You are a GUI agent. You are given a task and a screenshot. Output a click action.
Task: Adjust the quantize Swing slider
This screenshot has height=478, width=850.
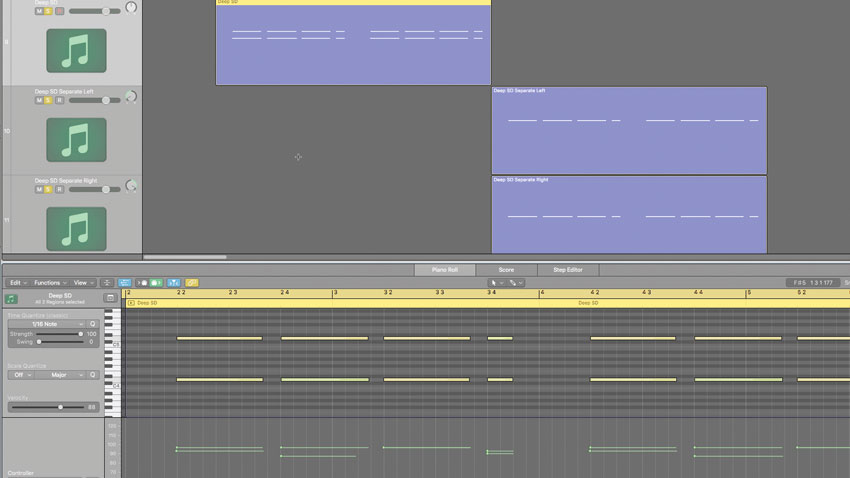(x=60, y=341)
